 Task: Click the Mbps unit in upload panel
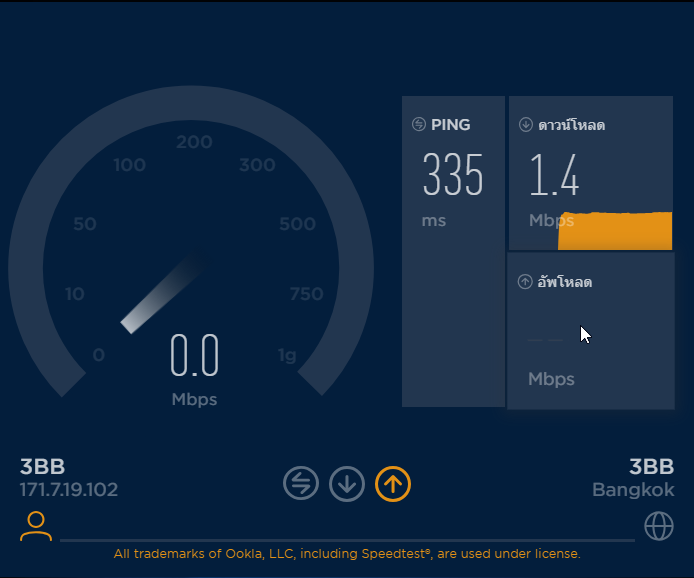pyautogui.click(x=551, y=379)
